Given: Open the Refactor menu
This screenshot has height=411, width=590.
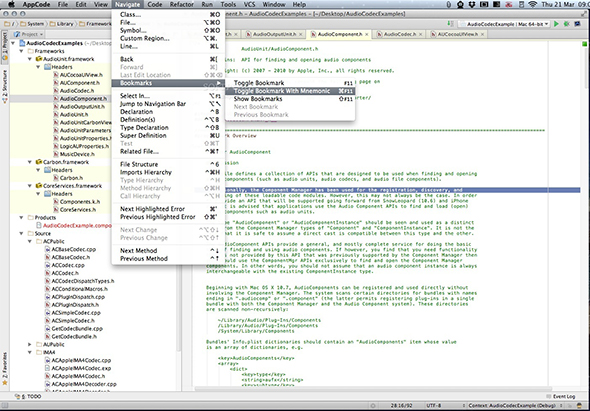Looking at the screenshot, I should click(x=182, y=4).
